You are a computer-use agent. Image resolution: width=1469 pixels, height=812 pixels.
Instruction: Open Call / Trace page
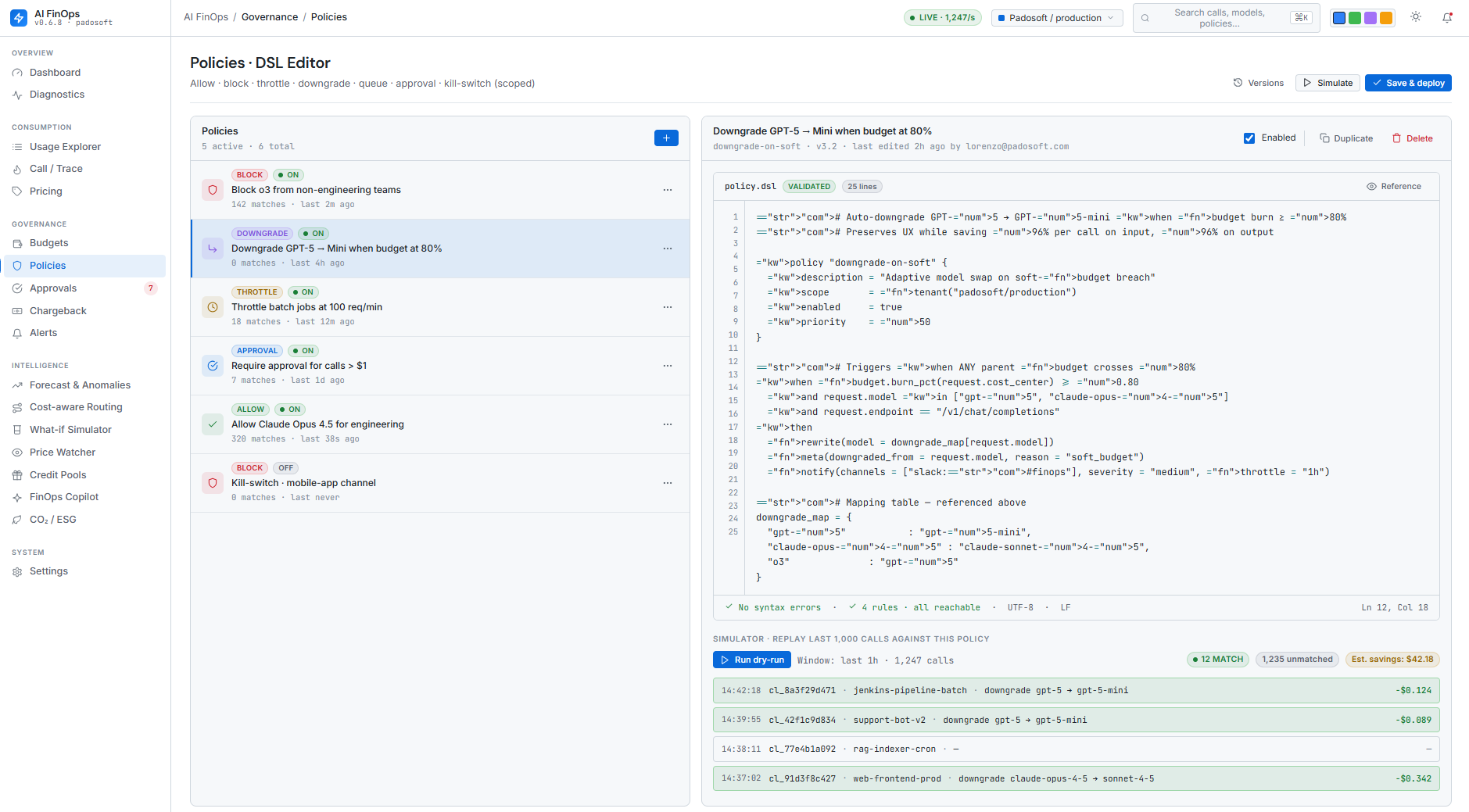(84, 169)
